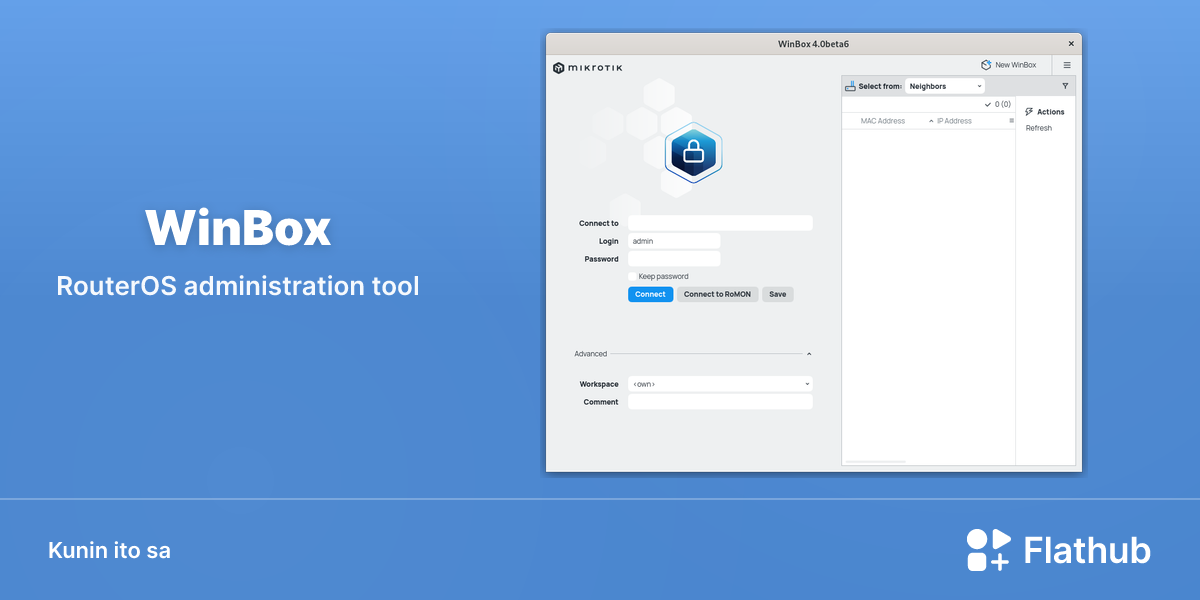Collapse the Advanced section
Screen dimensions: 1200x600
coord(809,354)
